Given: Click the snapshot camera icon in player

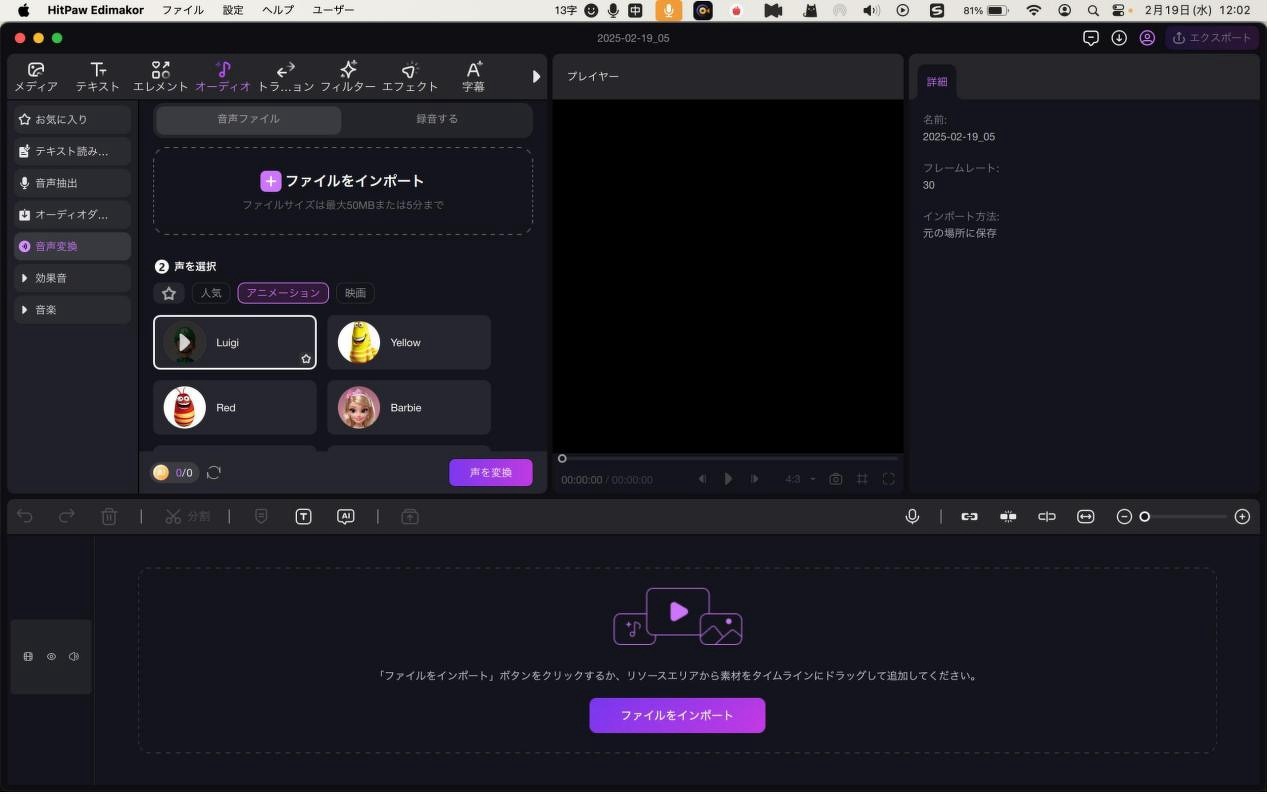Looking at the screenshot, I should (x=836, y=481).
